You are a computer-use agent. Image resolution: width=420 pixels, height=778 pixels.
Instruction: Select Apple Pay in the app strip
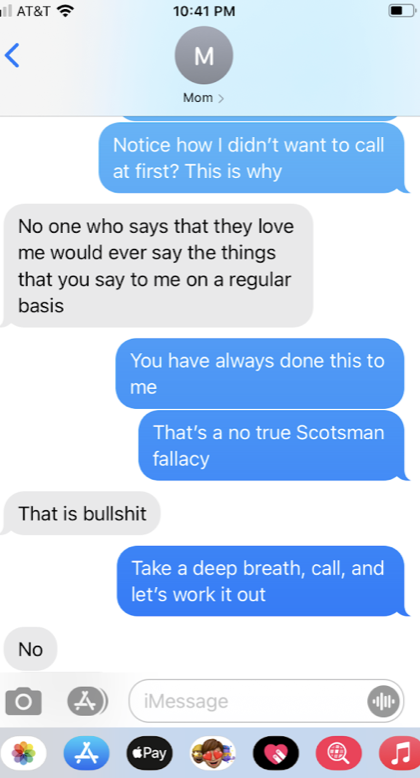point(149,753)
